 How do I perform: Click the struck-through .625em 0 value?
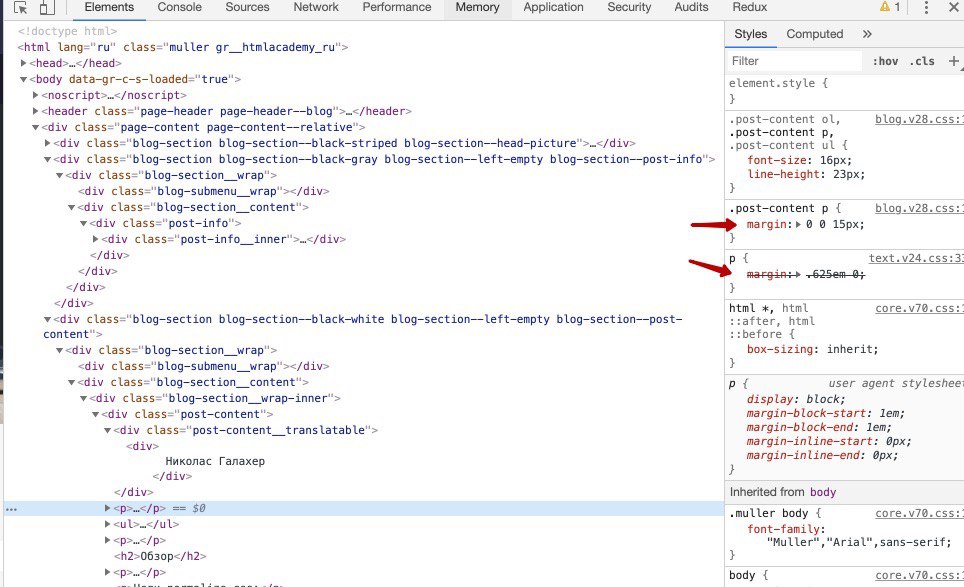click(836, 274)
